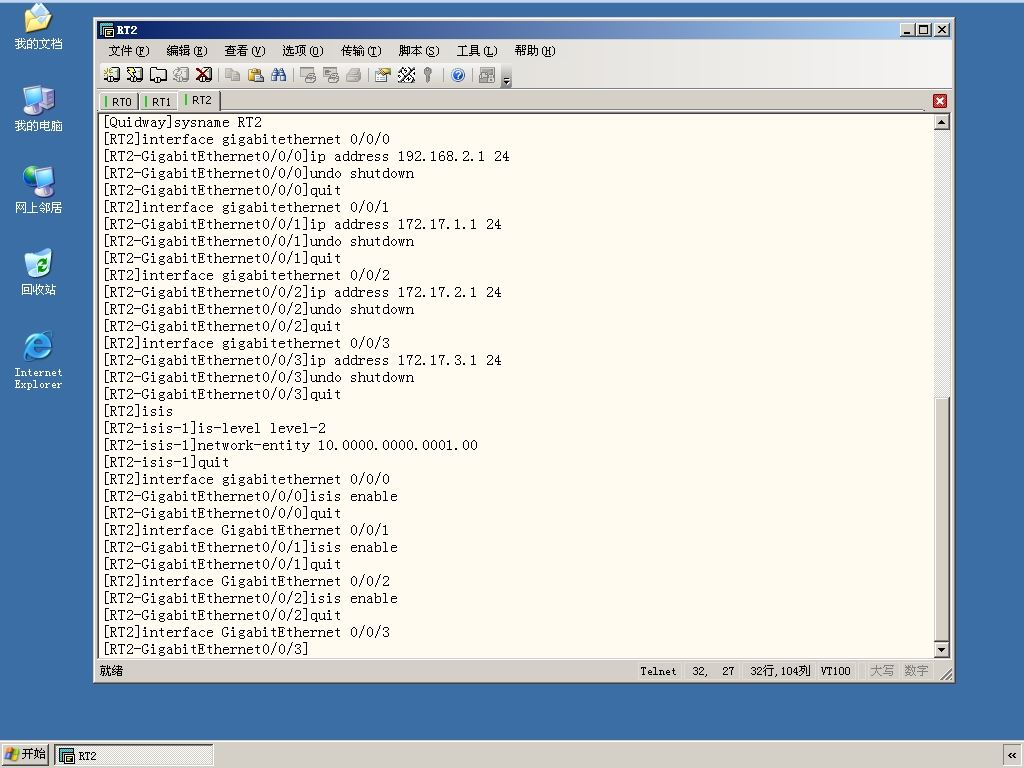Click the Connect in Tab icon

(158, 75)
